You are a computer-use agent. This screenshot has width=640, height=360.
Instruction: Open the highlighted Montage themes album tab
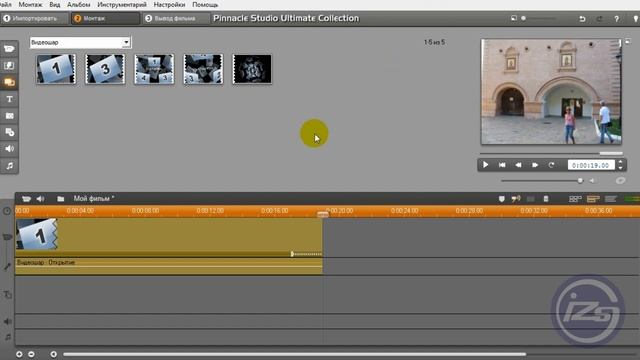pyautogui.click(x=9, y=82)
